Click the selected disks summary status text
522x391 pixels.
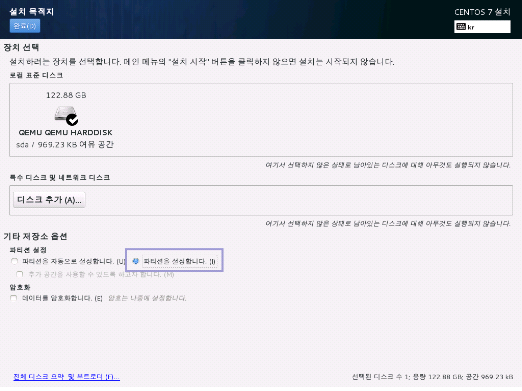(x=433, y=377)
